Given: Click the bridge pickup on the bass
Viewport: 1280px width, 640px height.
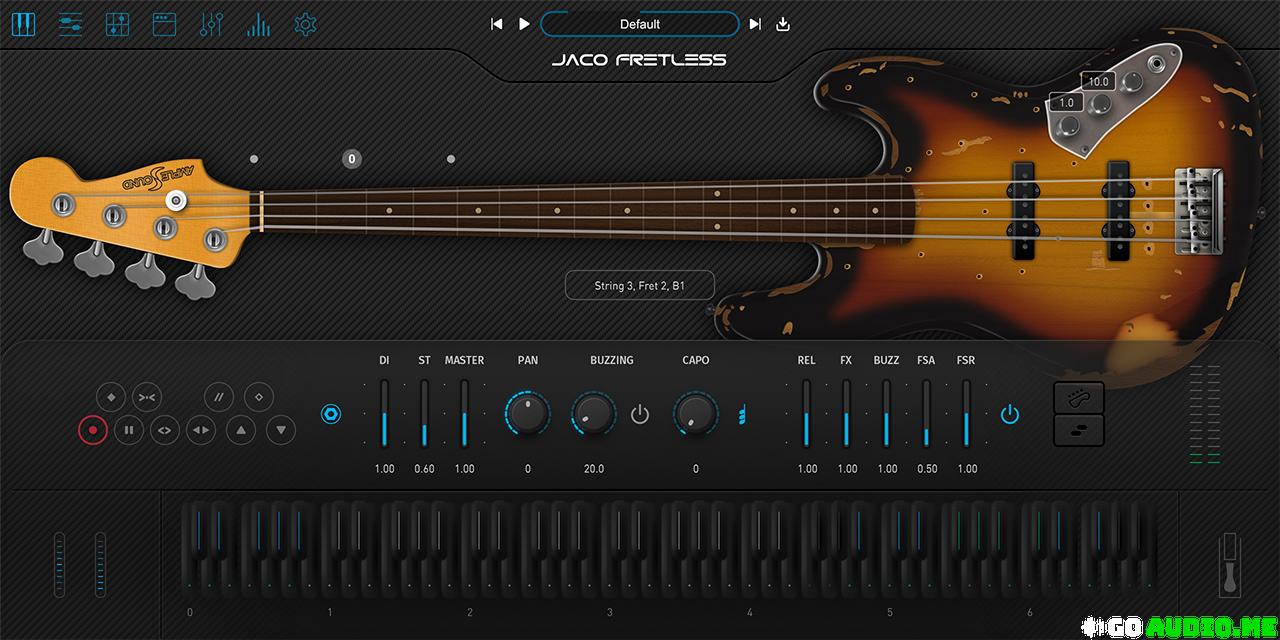Looking at the screenshot, I should 1117,209.
